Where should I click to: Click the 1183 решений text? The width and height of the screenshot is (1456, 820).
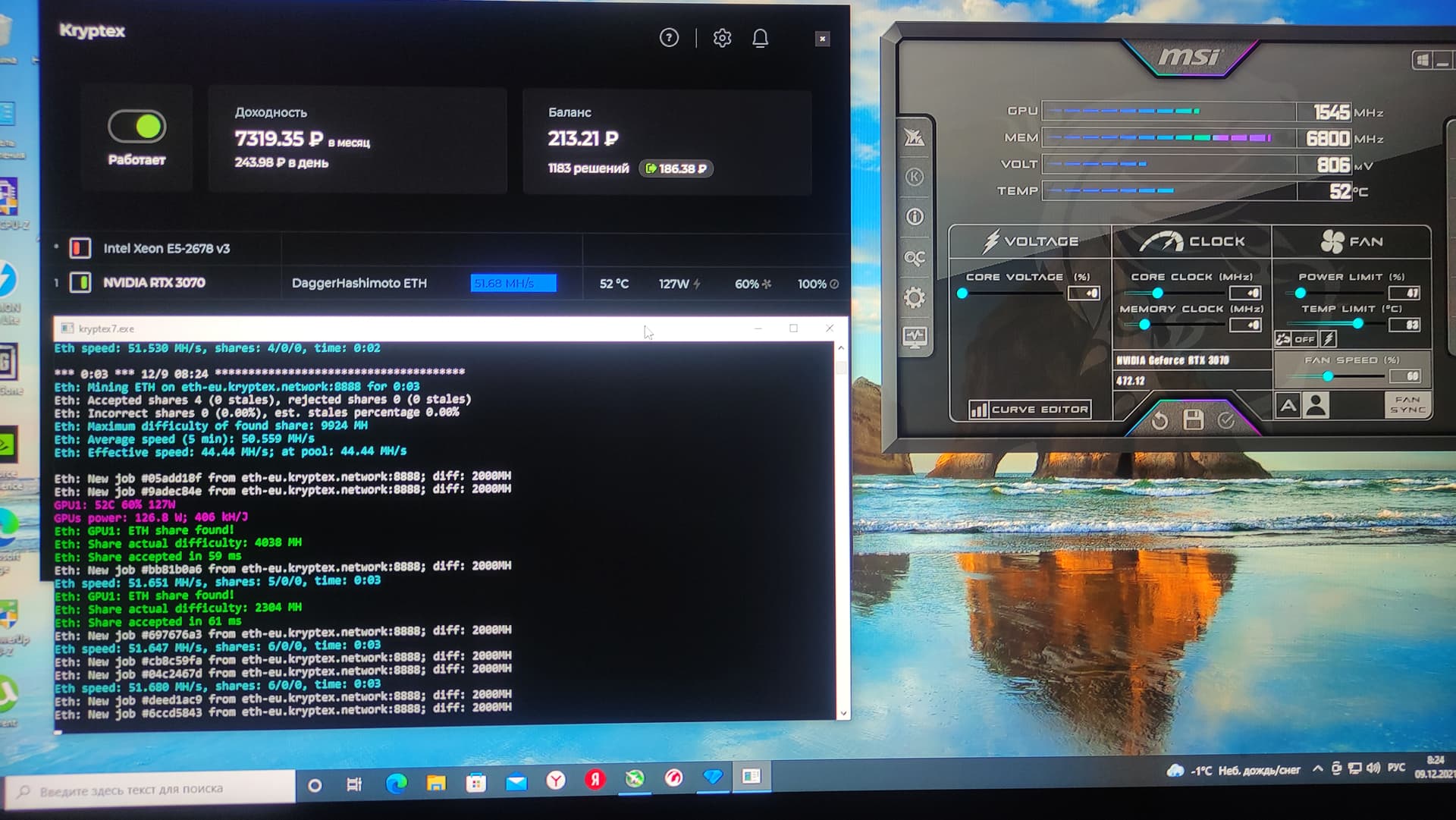point(588,168)
